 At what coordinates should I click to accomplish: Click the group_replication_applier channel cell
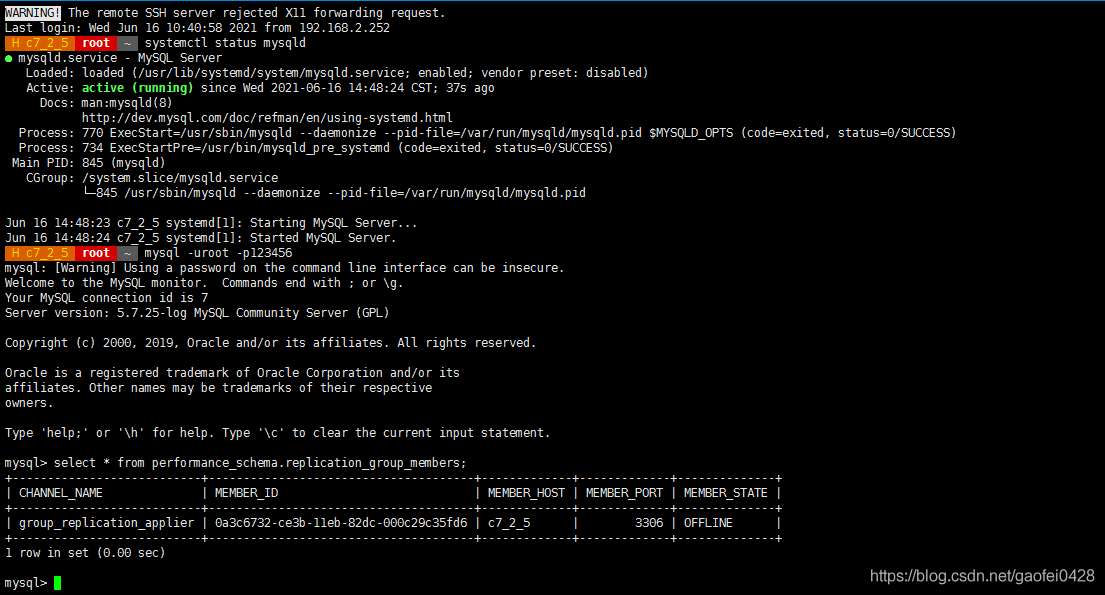click(106, 523)
